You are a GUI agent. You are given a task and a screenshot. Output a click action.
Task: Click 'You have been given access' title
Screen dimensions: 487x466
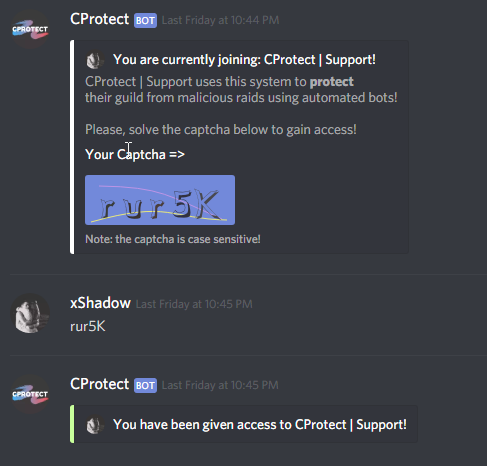pyautogui.click(x=260, y=425)
